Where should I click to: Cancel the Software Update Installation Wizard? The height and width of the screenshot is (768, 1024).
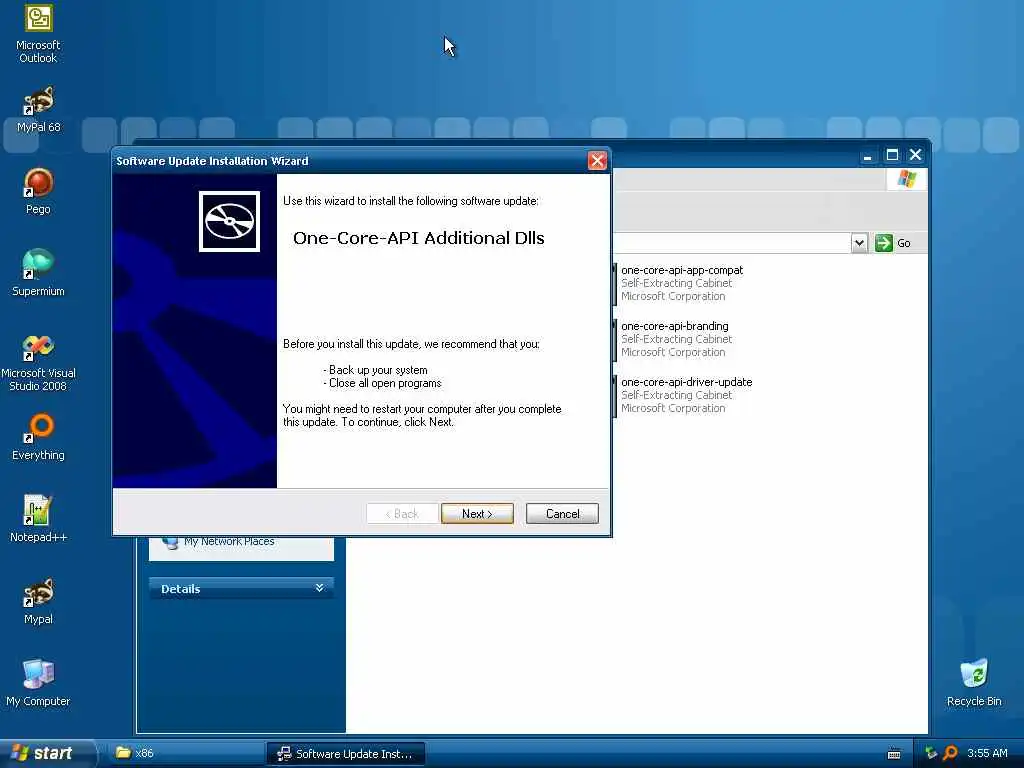click(562, 514)
